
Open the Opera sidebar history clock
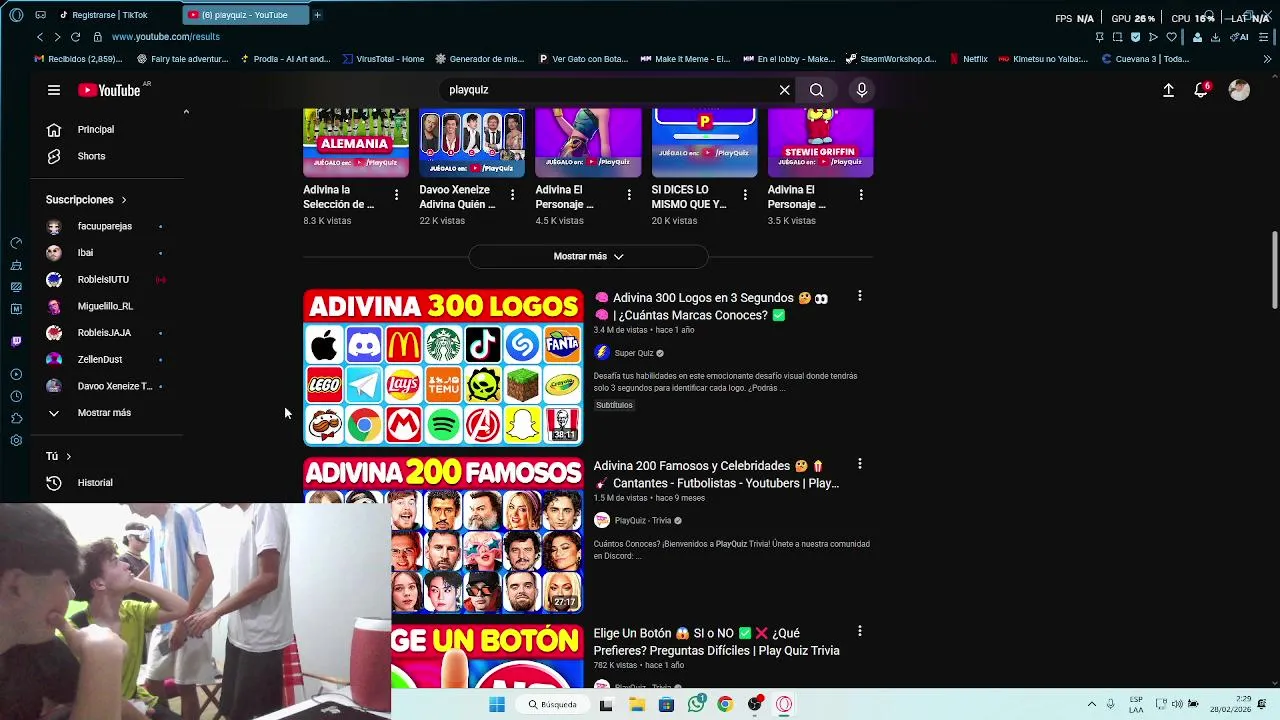point(16,396)
